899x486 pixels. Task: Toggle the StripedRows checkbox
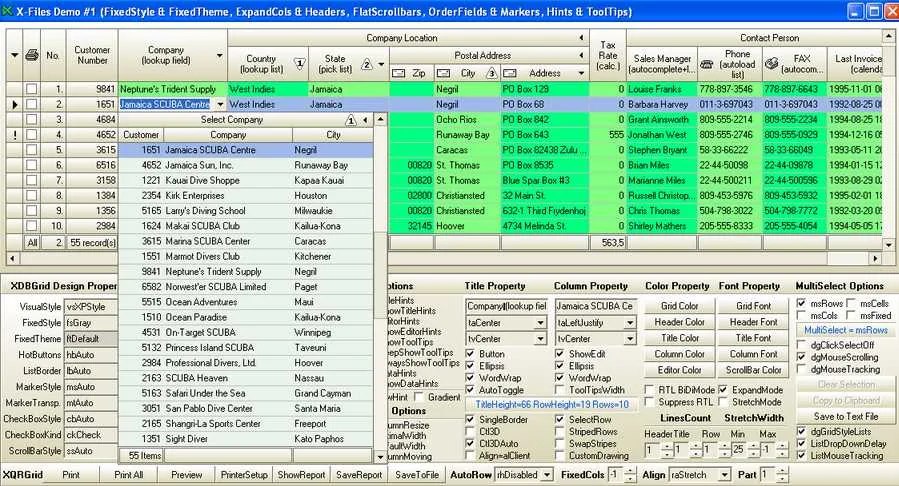pos(560,432)
